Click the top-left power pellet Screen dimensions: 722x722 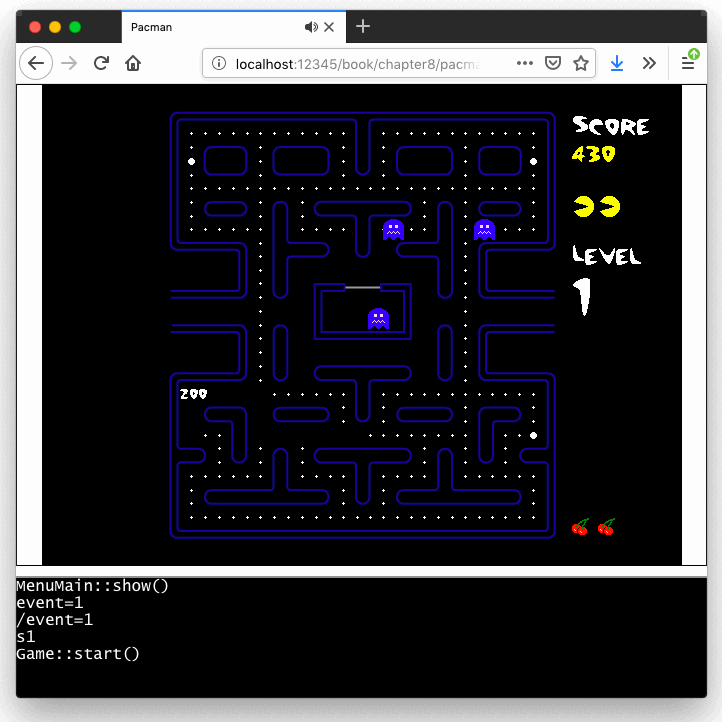[x=192, y=161]
